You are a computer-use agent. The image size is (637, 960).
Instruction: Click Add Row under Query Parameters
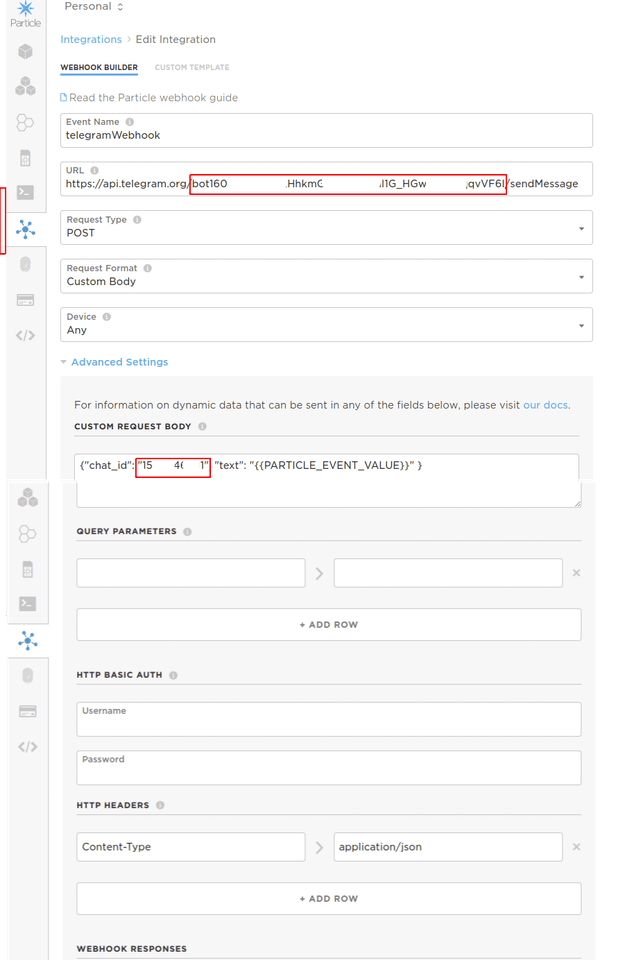328,625
